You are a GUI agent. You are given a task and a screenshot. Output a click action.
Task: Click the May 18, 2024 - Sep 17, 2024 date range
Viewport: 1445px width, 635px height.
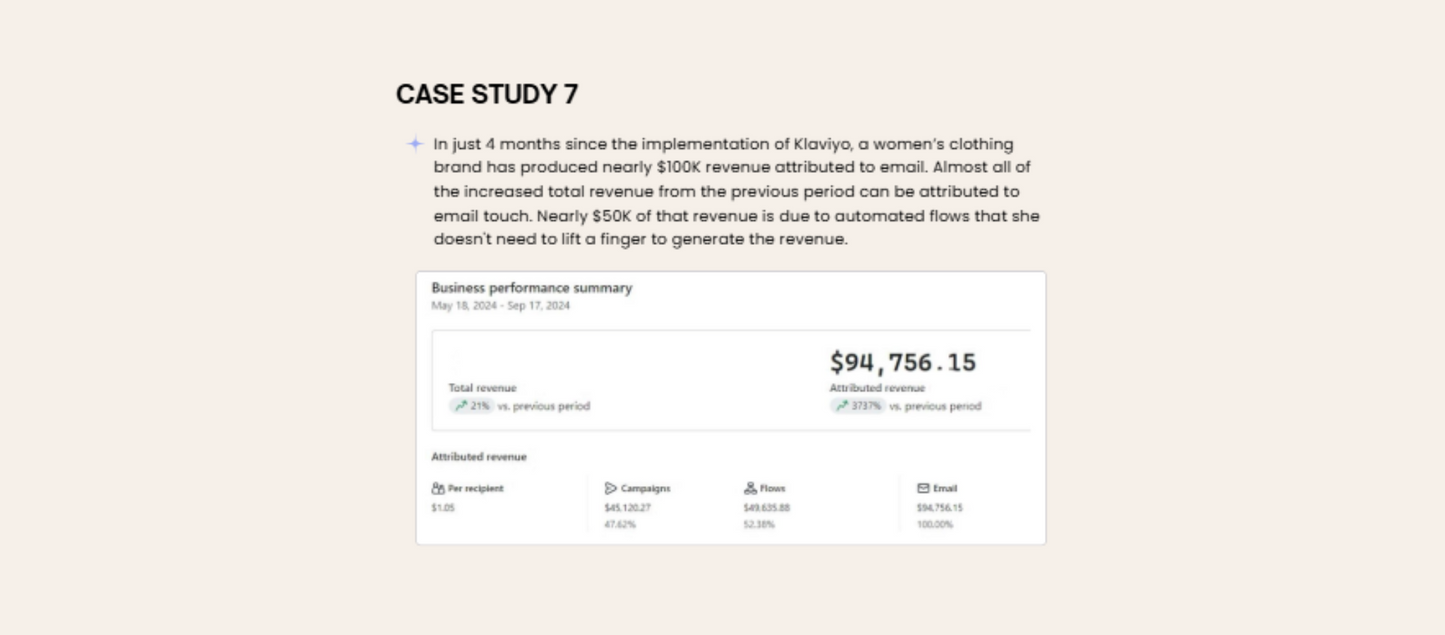500,306
